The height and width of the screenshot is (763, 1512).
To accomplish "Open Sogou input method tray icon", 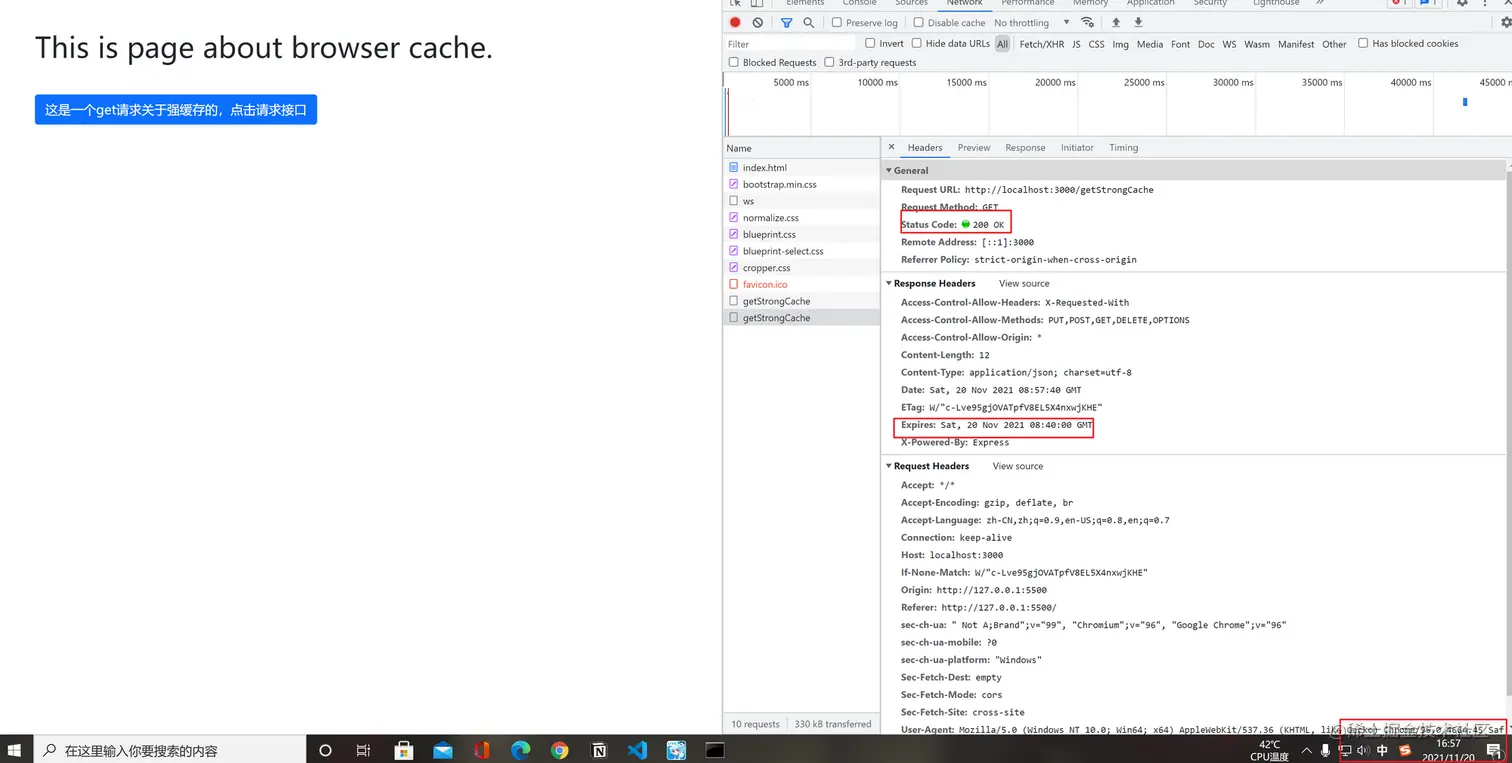I will pos(1404,750).
